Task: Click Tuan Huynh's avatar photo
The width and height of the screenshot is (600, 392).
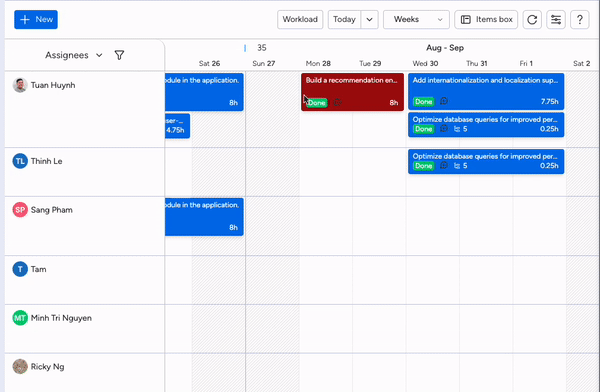Action: [20, 85]
